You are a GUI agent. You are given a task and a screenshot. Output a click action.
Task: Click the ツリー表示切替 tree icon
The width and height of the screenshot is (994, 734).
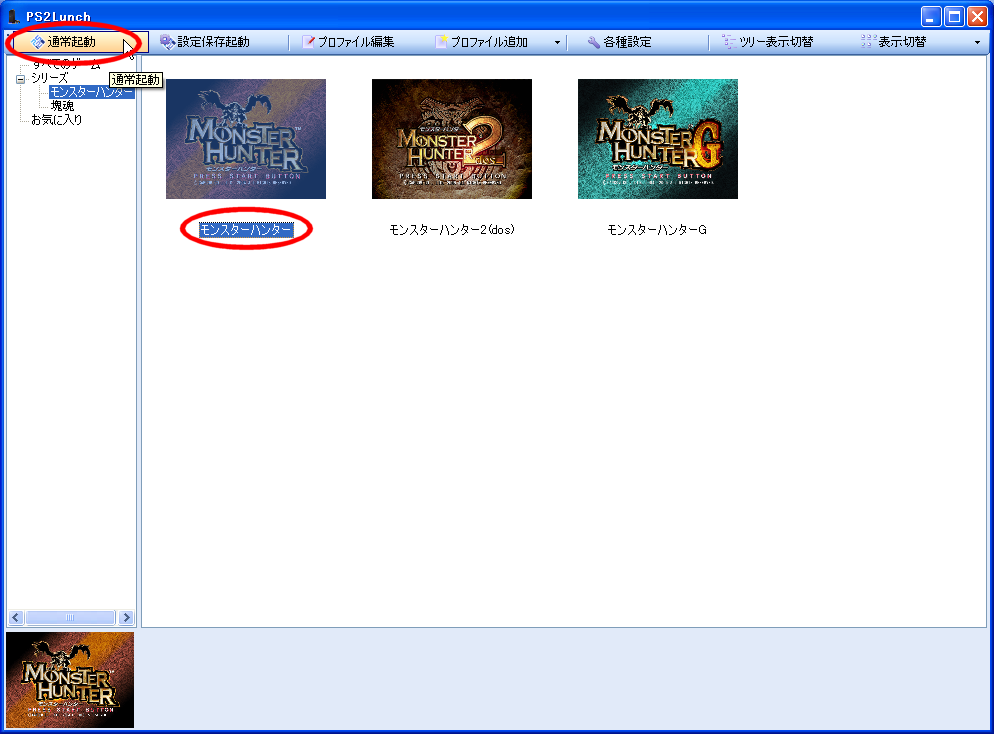point(730,42)
